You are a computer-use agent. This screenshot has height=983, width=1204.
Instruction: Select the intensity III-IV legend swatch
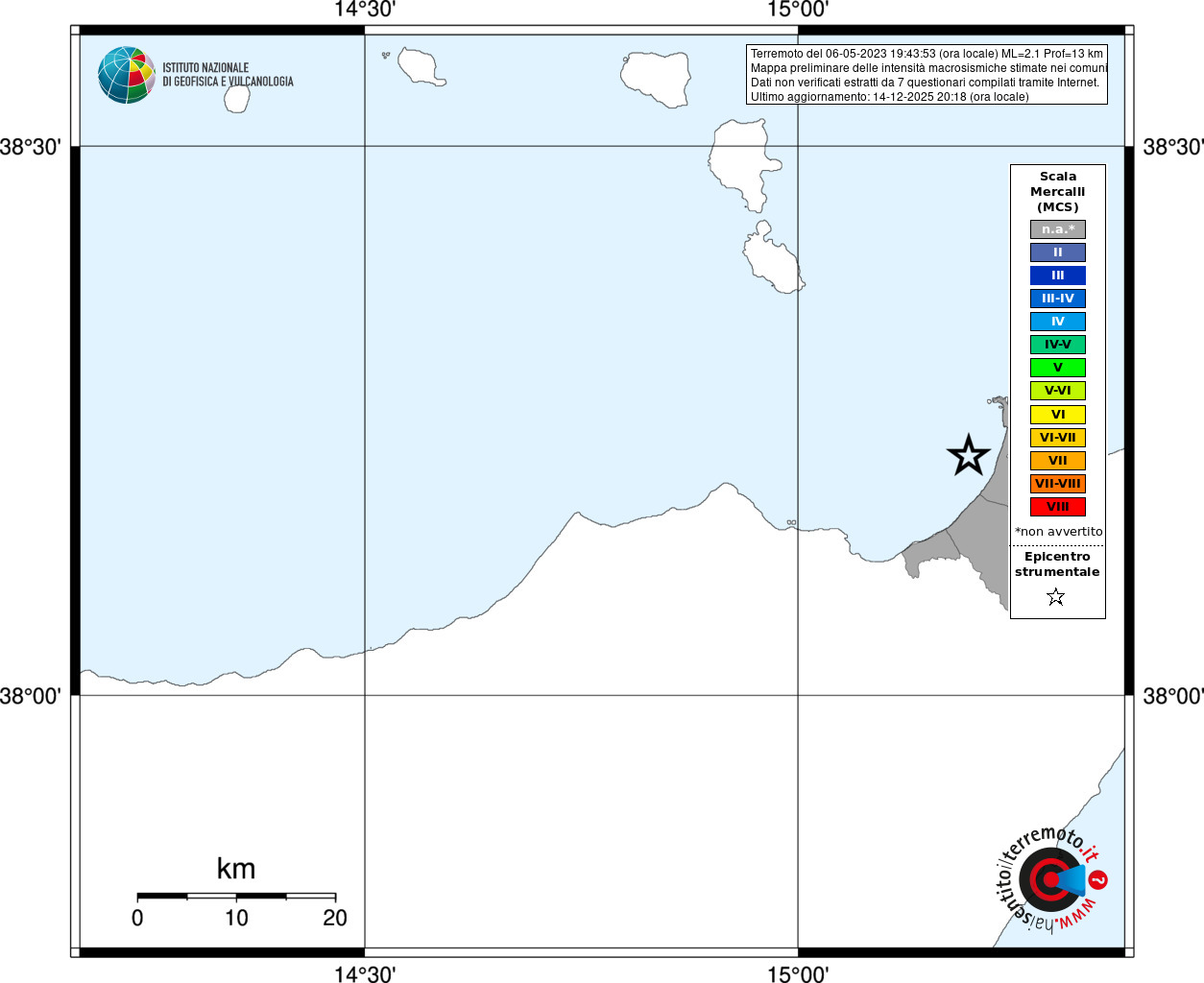(x=1058, y=299)
